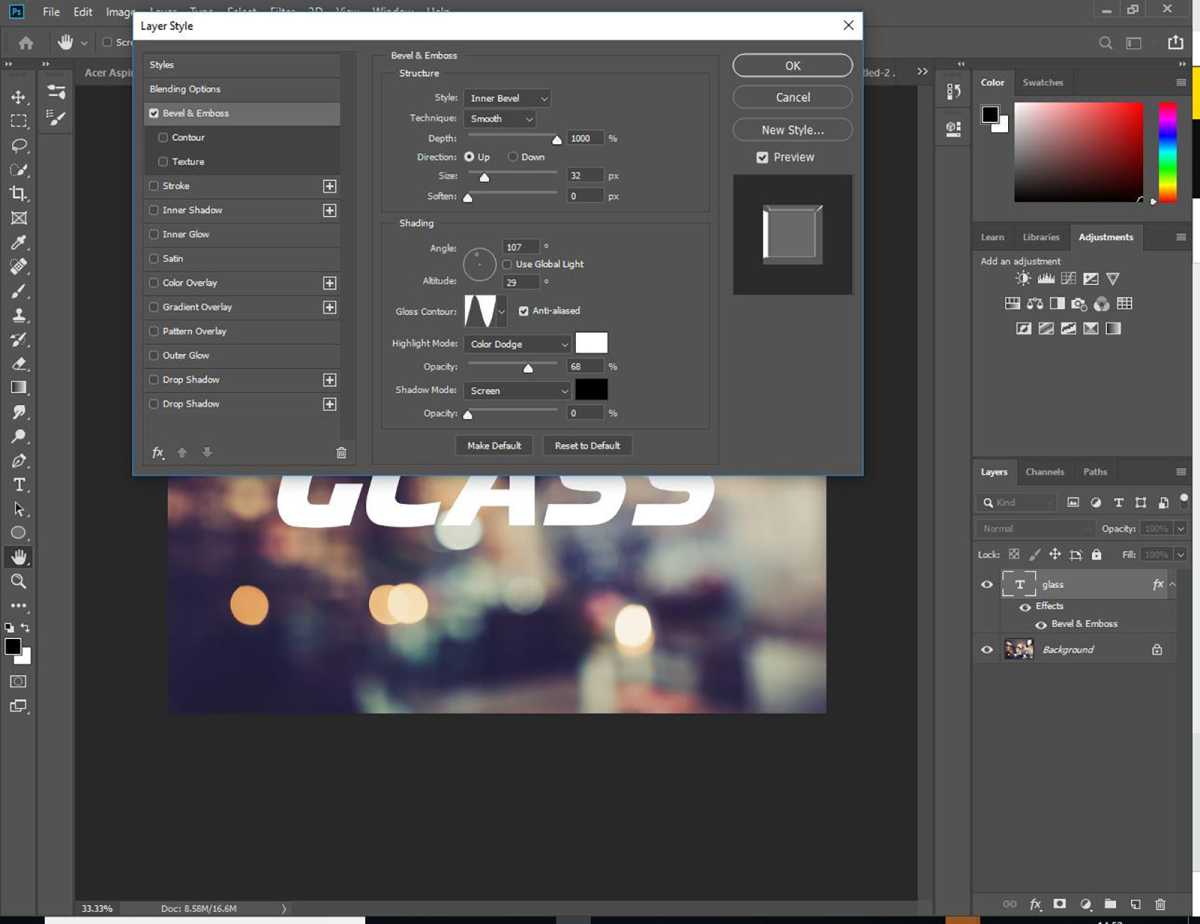Image resolution: width=1200 pixels, height=924 pixels.
Task: Add another Color Overlay with plus icon
Action: pos(329,283)
